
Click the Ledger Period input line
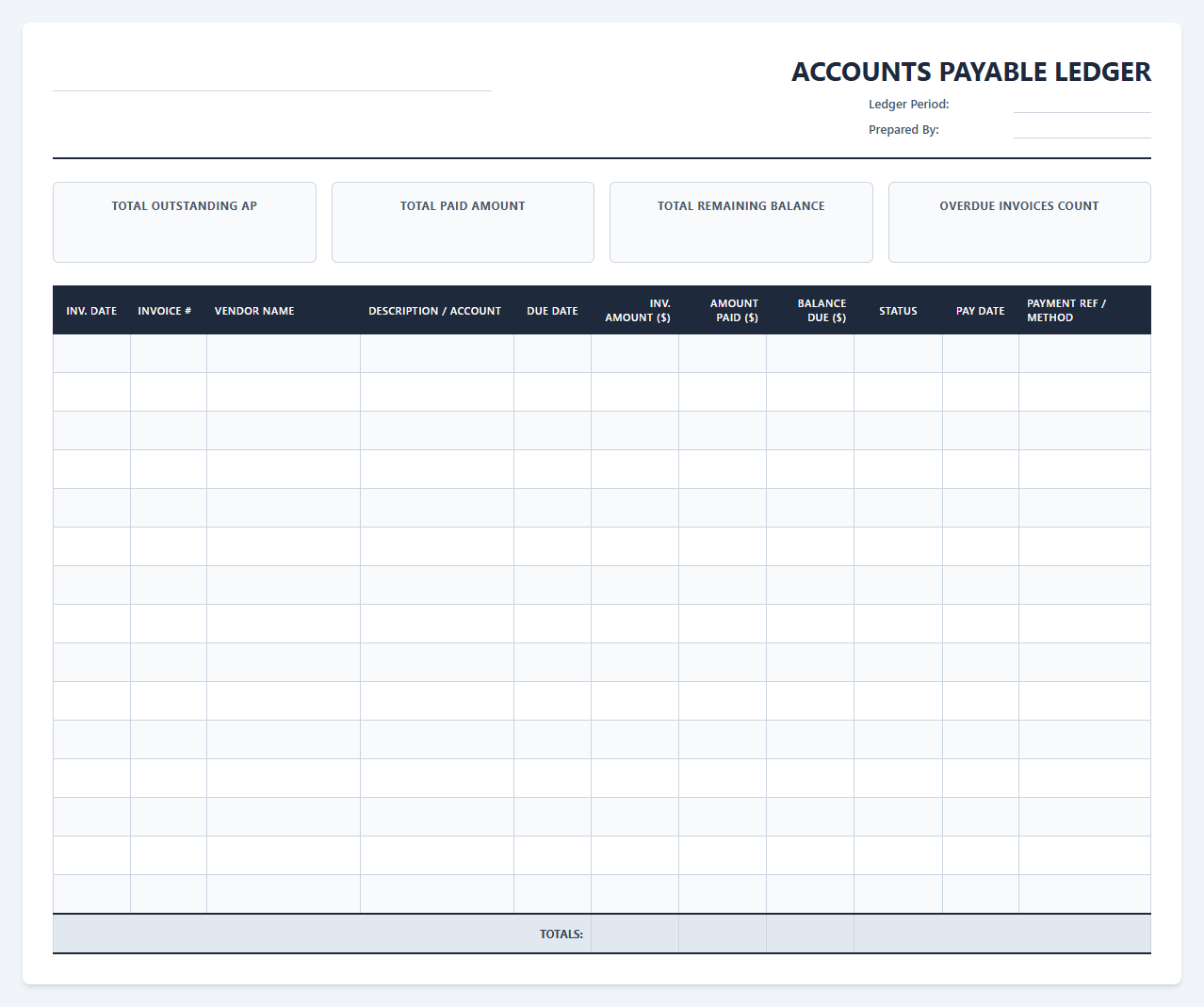tap(1082, 105)
